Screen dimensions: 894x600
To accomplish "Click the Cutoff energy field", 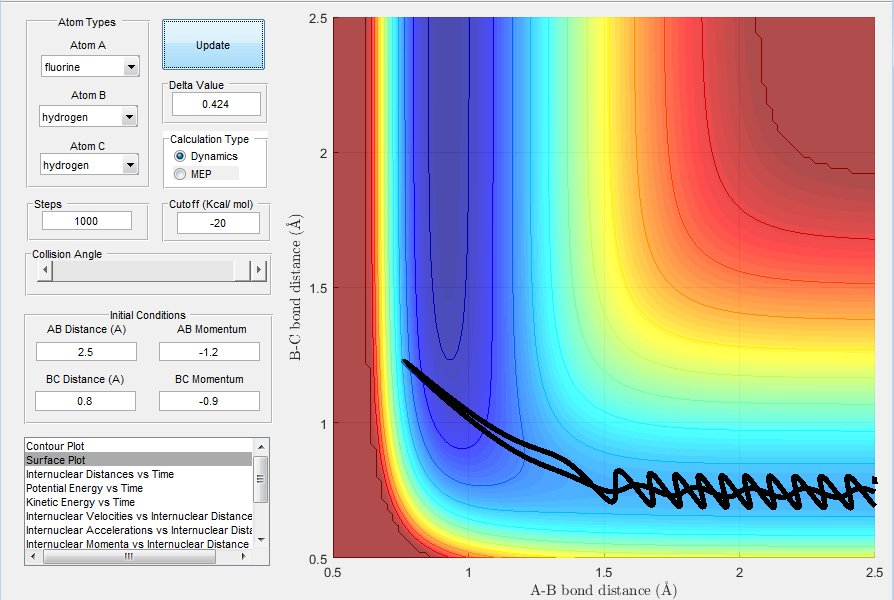I will coord(218,223).
